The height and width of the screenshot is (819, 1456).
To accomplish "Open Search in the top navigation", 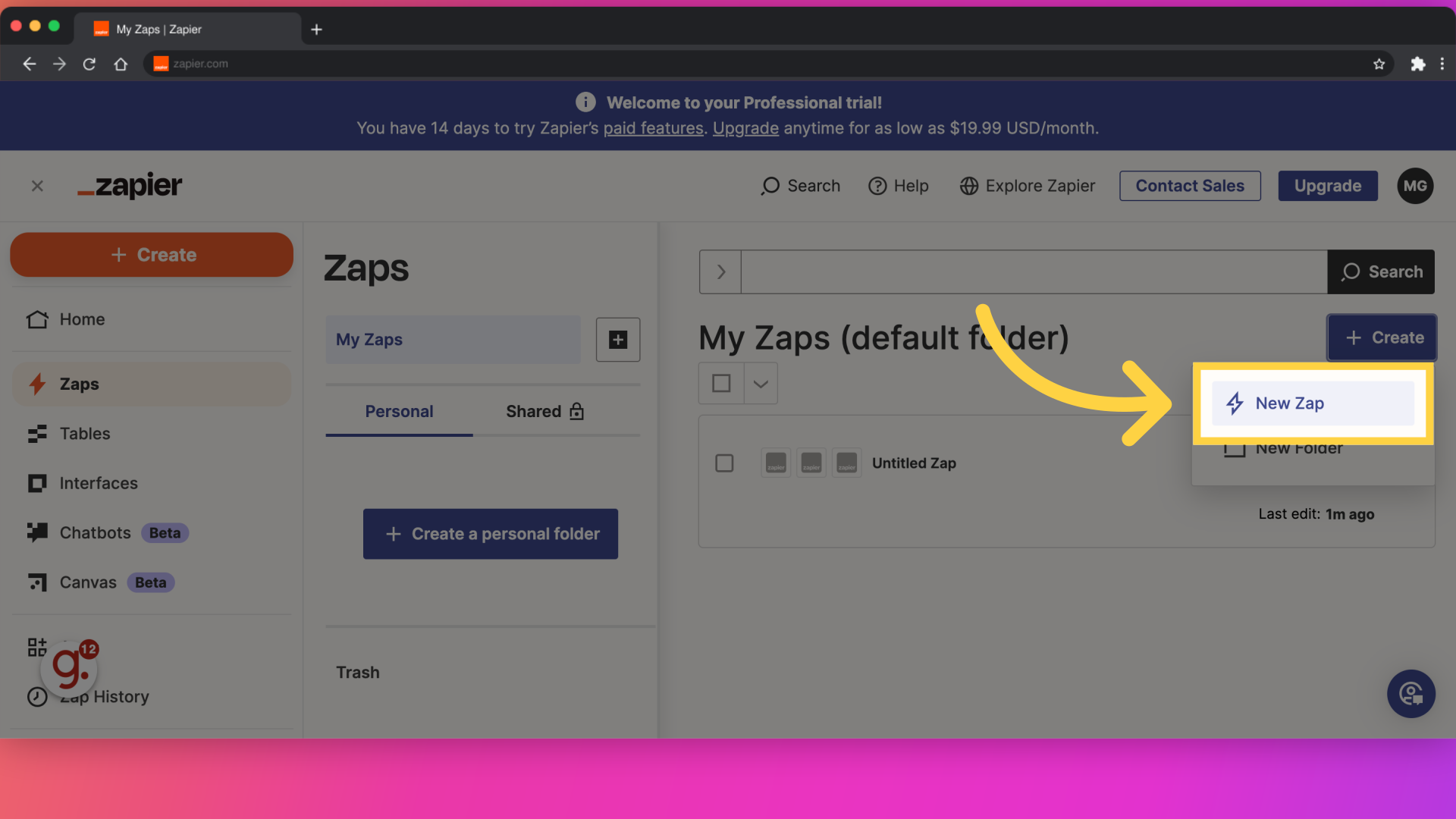I will (801, 186).
